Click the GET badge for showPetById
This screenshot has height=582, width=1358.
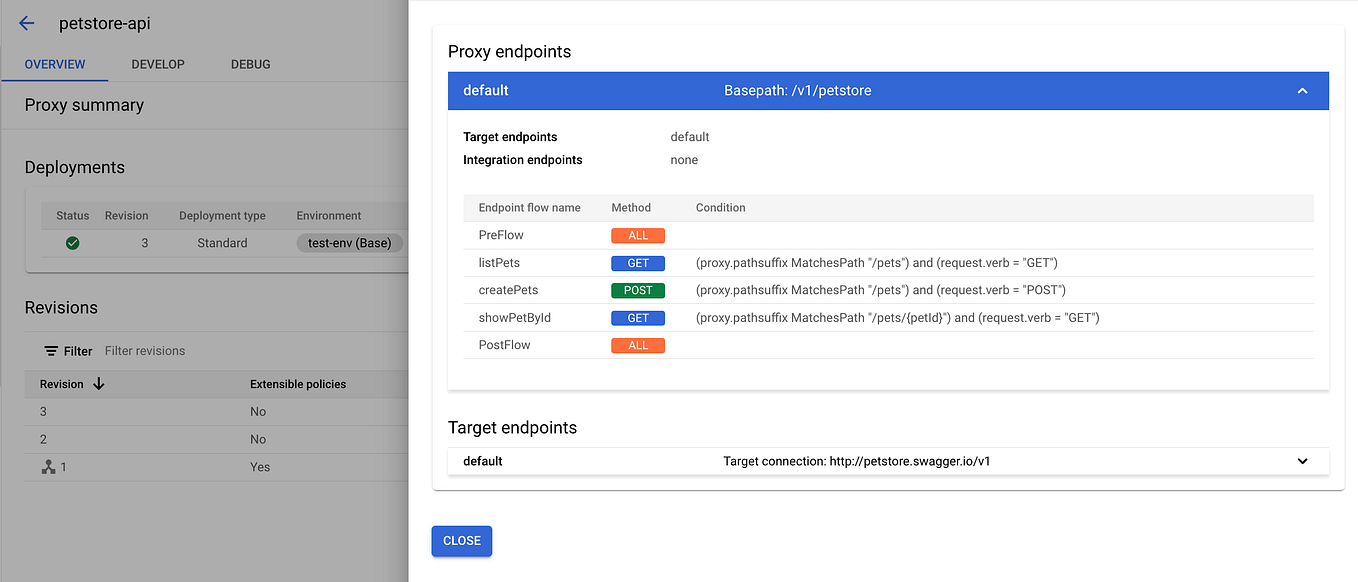pos(637,317)
